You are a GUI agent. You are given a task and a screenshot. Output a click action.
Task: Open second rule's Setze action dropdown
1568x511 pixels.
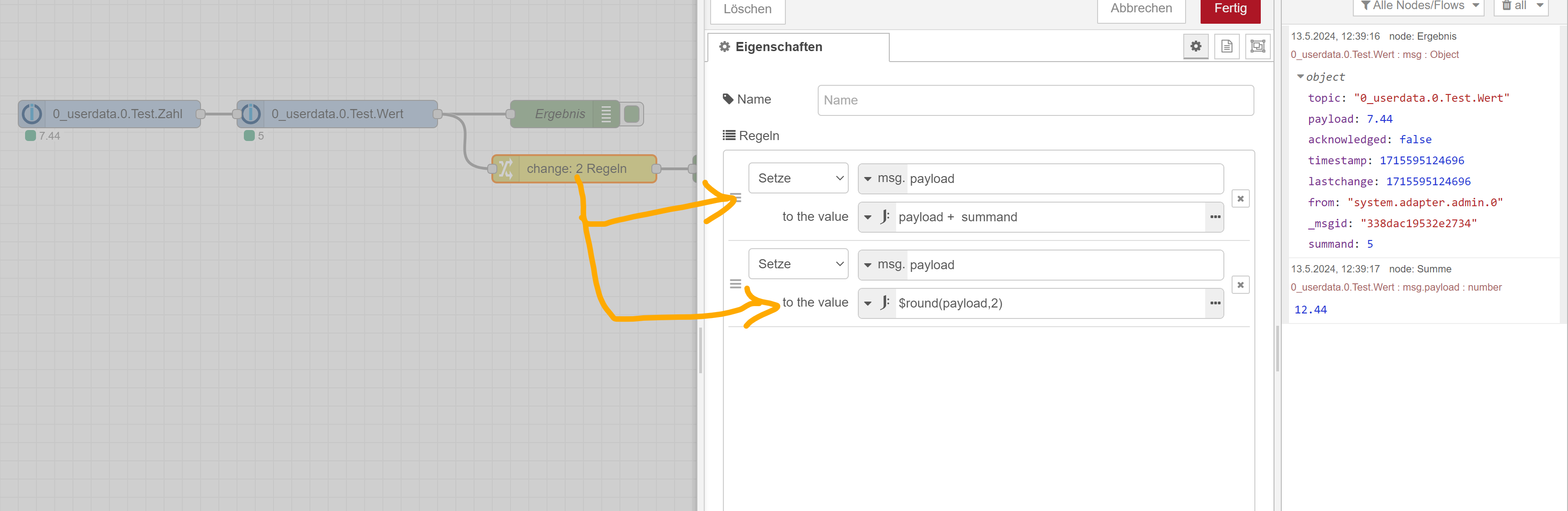click(798, 264)
